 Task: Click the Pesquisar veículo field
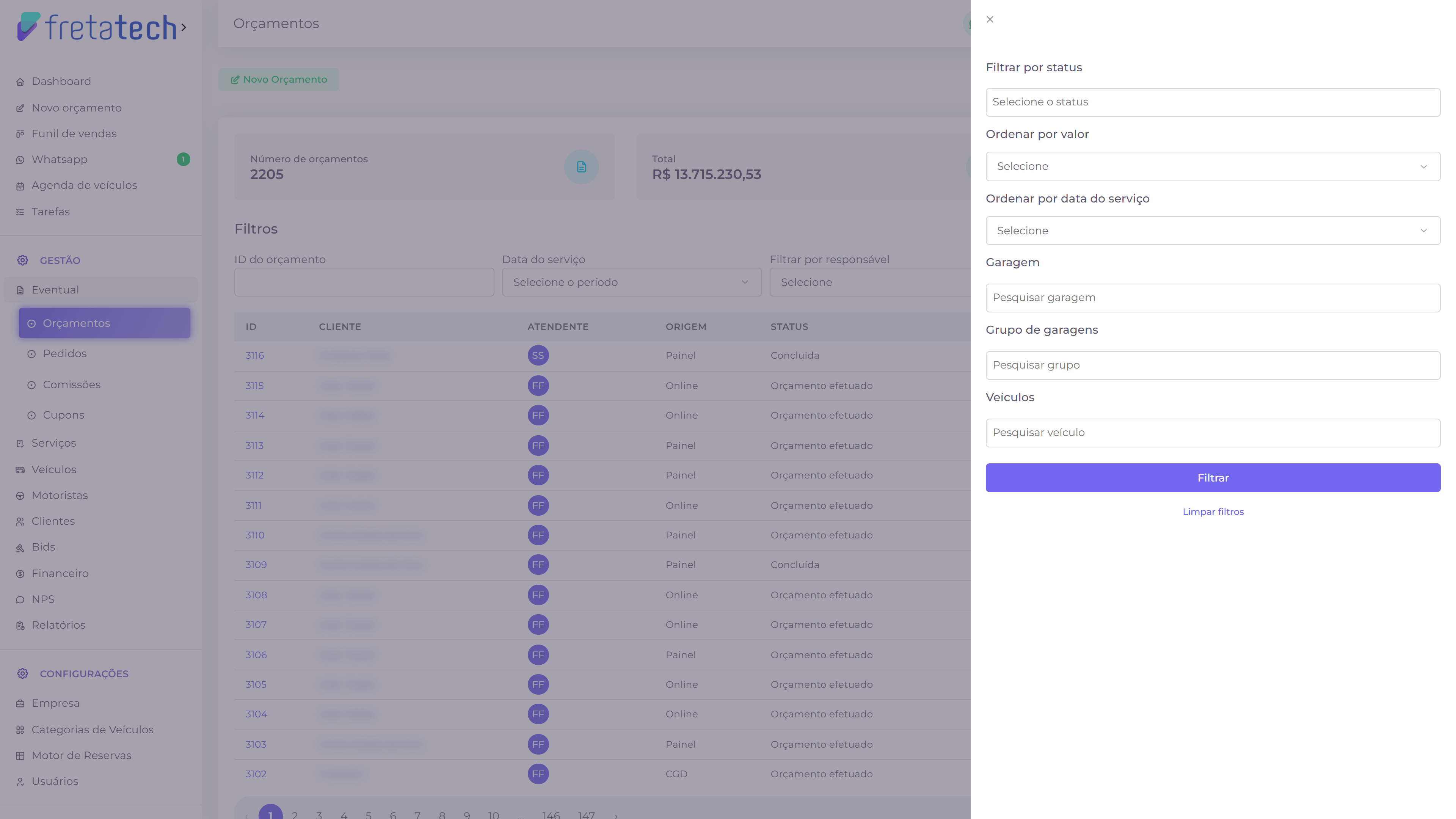(x=1213, y=433)
